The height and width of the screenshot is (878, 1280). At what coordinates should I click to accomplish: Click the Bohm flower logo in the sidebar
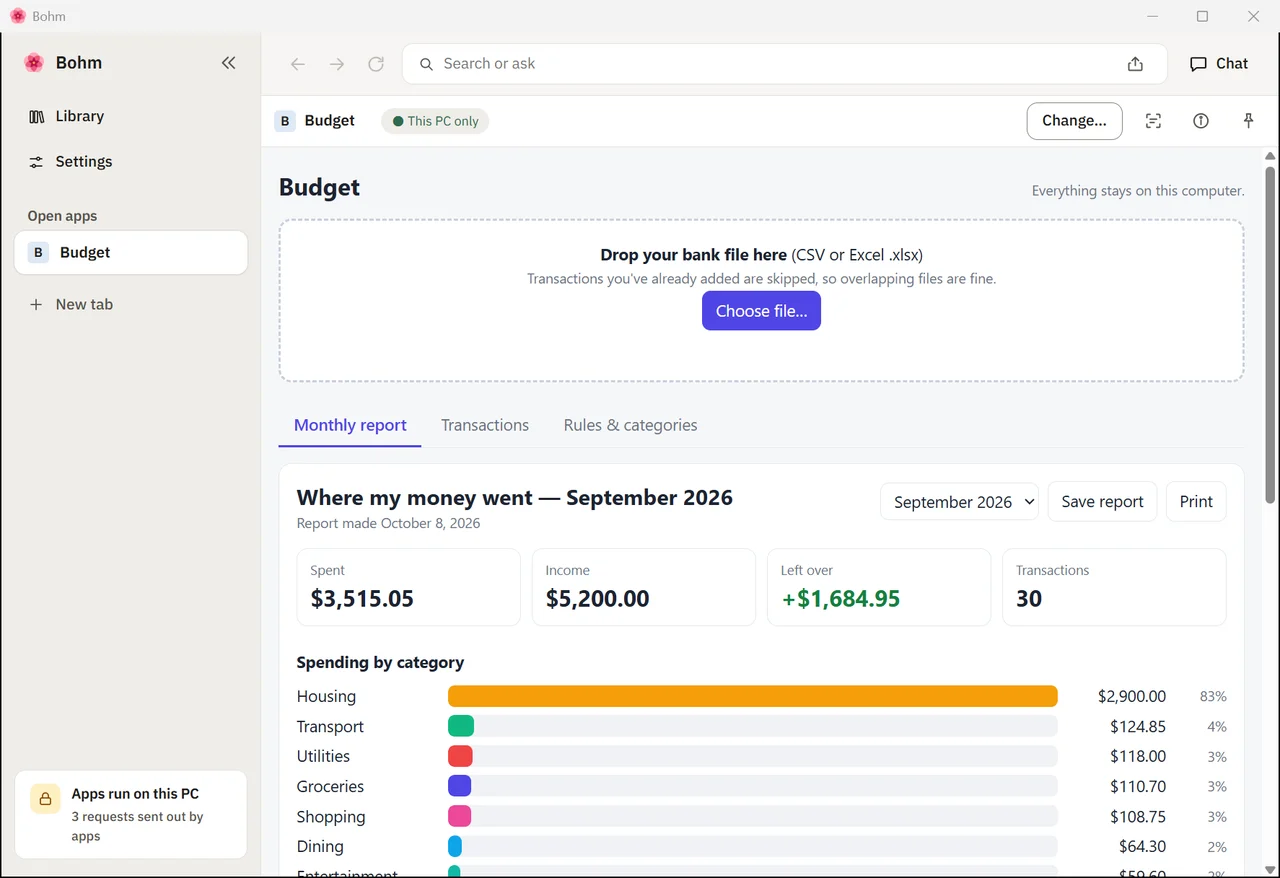[34, 63]
